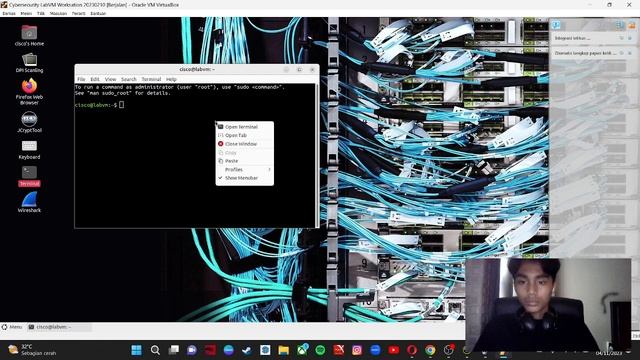
Task: Open Spotify from the taskbar
Action: coord(320,350)
